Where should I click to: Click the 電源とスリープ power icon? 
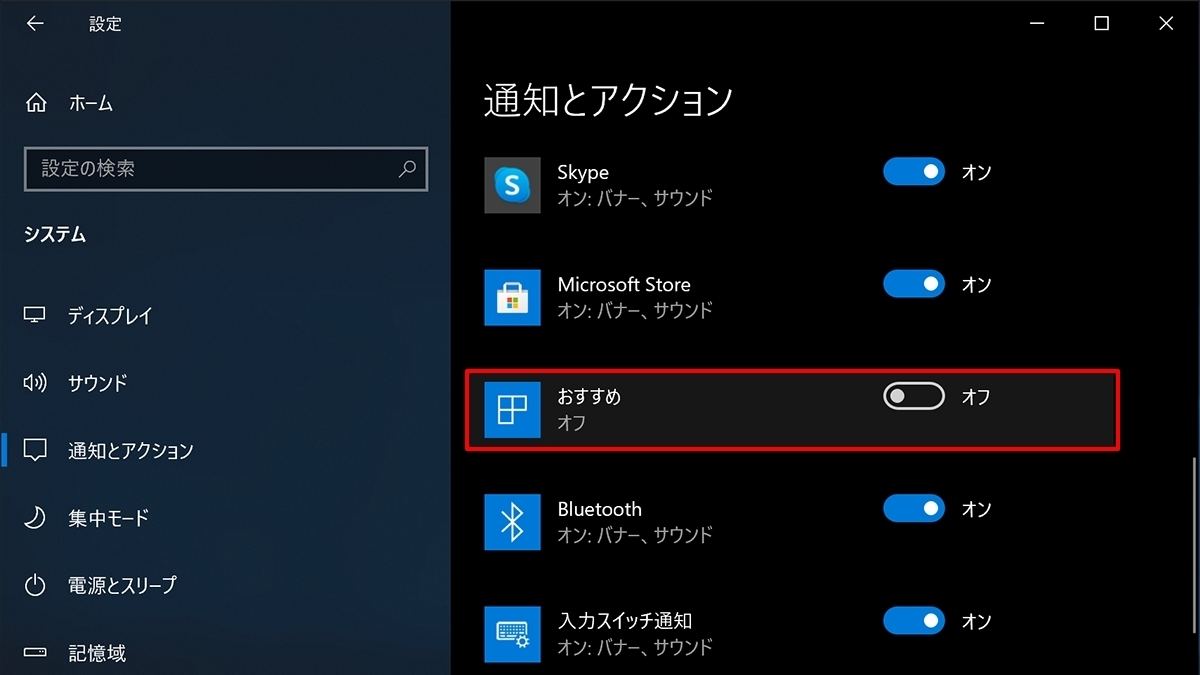coord(35,585)
